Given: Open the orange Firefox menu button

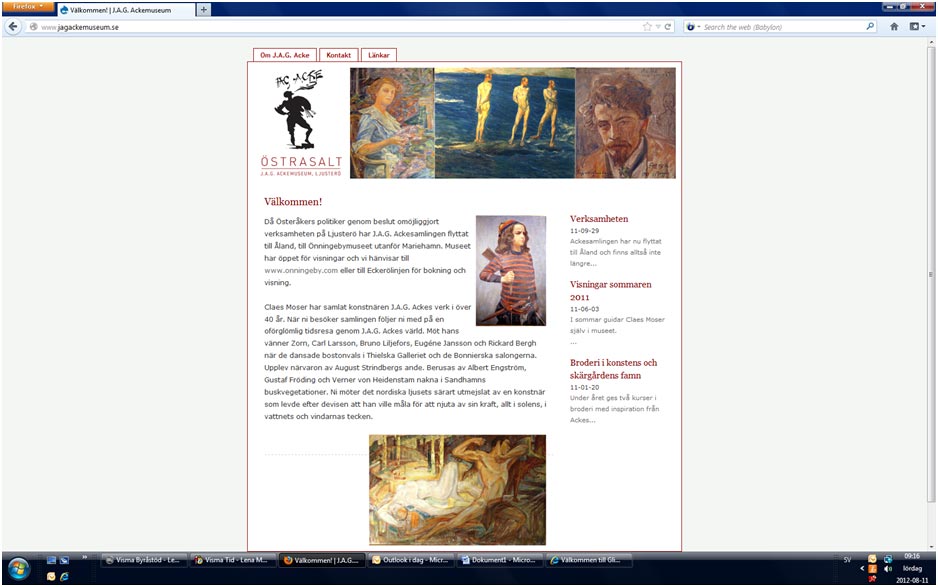Looking at the screenshot, I should pos(28,7).
